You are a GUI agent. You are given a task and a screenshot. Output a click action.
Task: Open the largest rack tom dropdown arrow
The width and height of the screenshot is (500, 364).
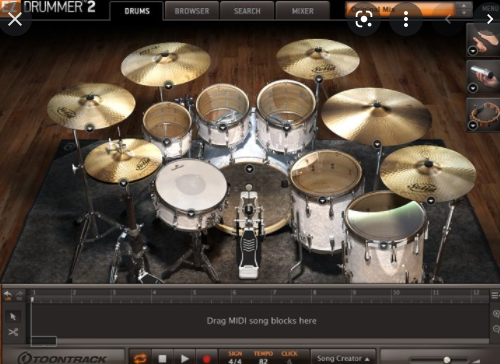pyautogui.click(x=287, y=127)
